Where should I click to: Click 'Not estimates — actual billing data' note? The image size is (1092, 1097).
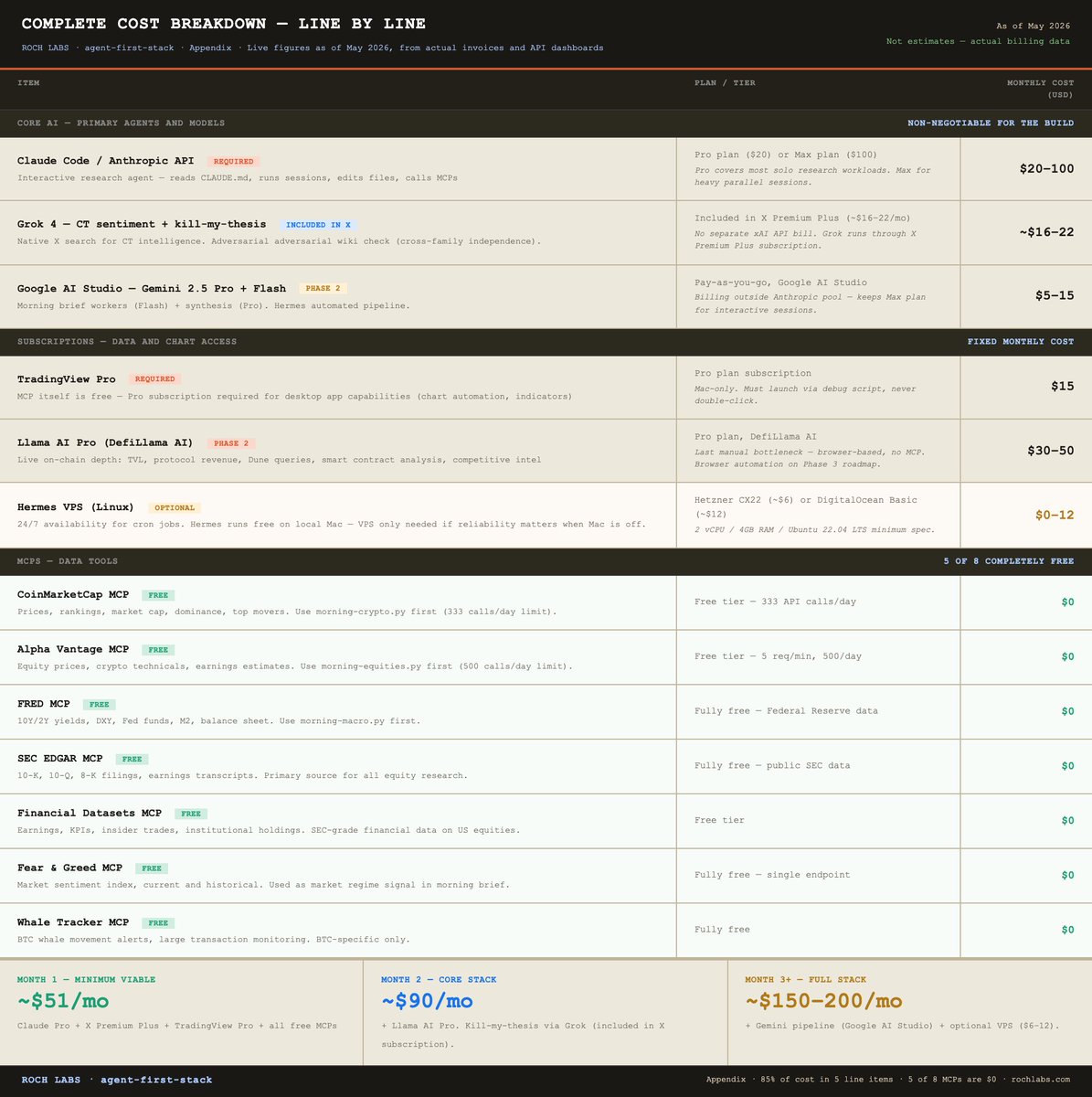[x=978, y=42]
